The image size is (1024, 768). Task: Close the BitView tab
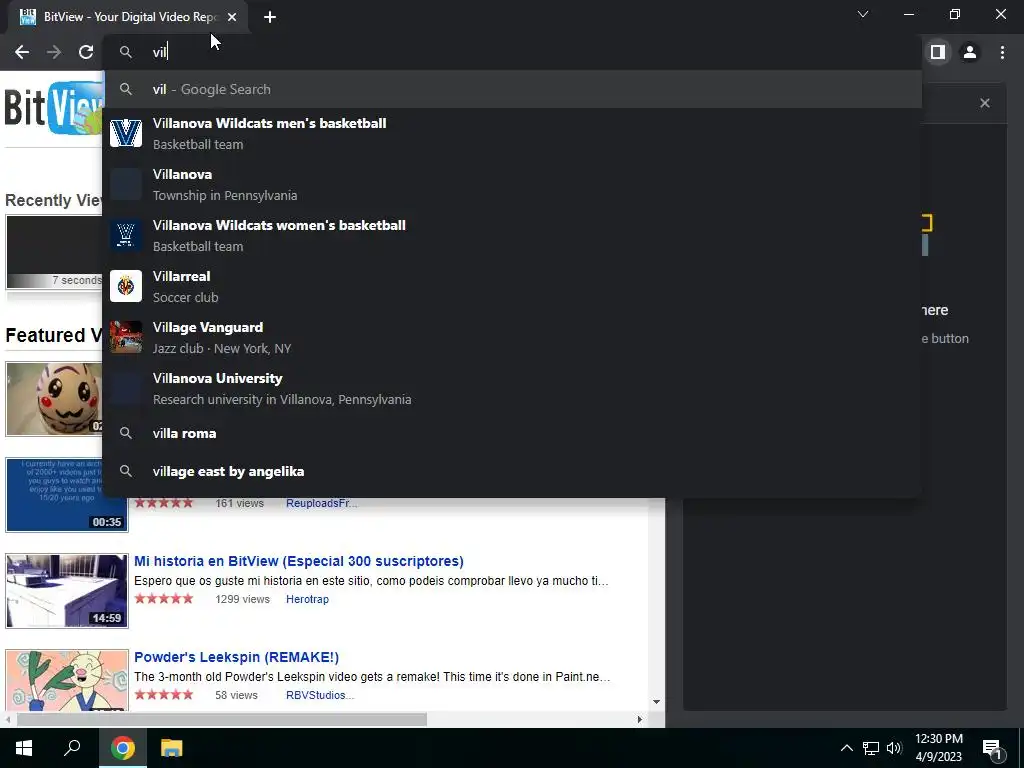pos(232,17)
